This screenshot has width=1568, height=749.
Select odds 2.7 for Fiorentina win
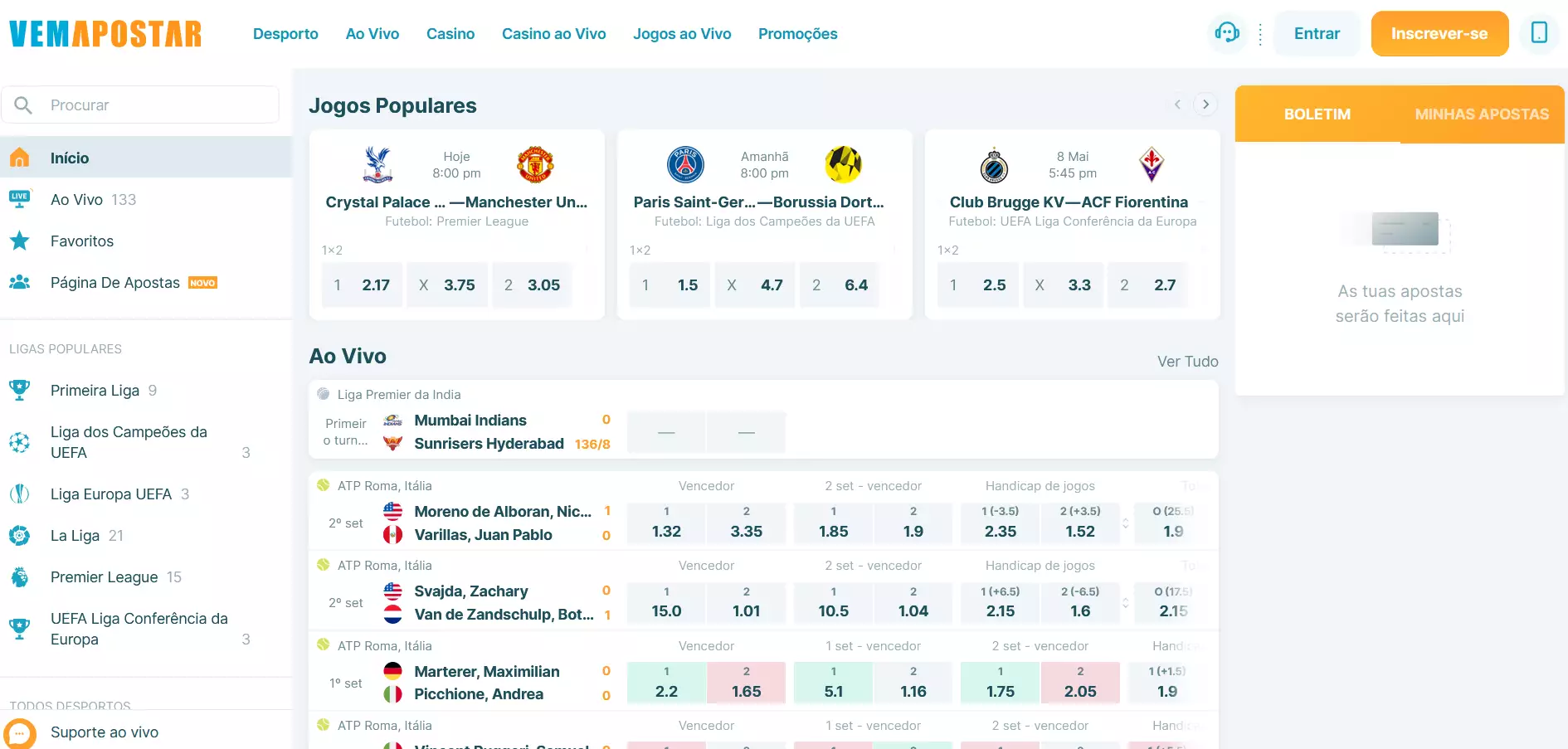(1148, 285)
